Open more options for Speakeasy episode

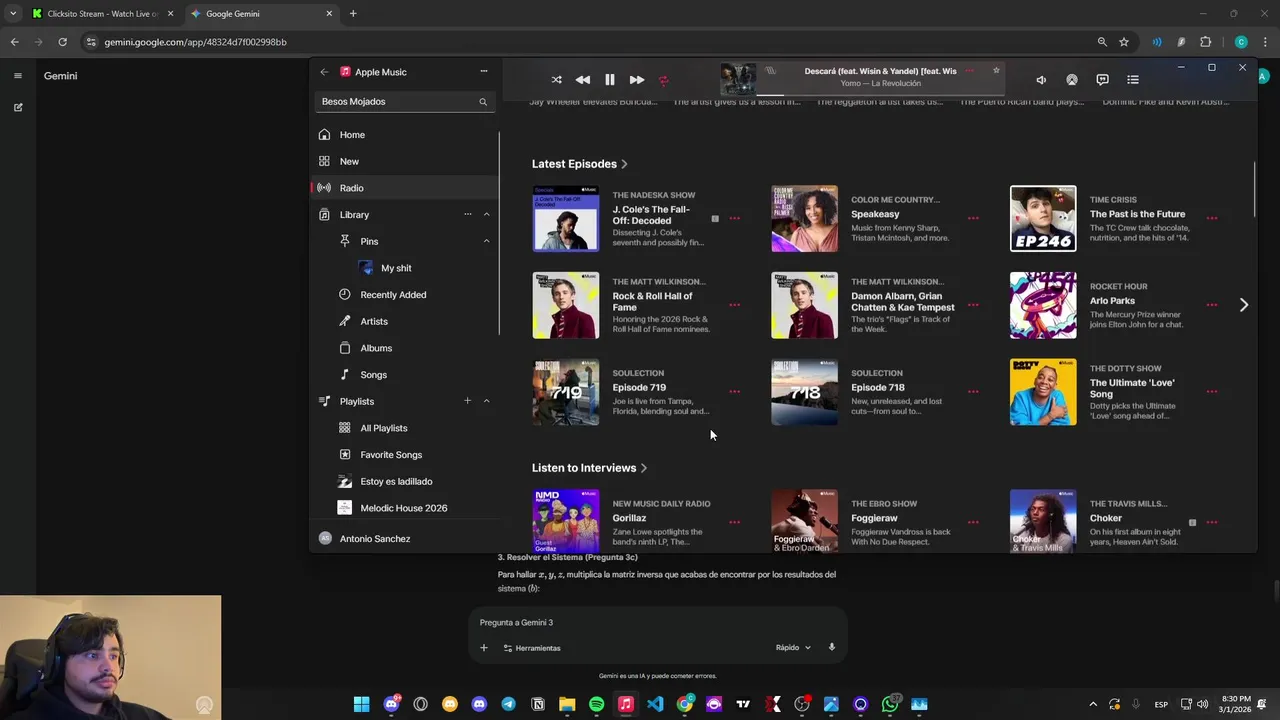pos(973,218)
